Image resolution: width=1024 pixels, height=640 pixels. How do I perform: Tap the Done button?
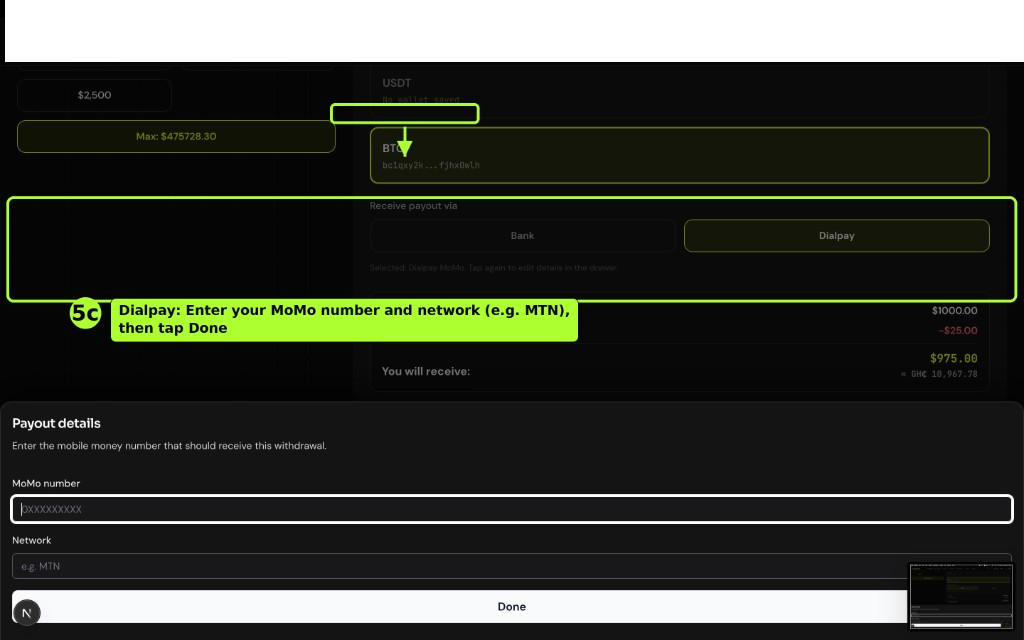point(512,607)
